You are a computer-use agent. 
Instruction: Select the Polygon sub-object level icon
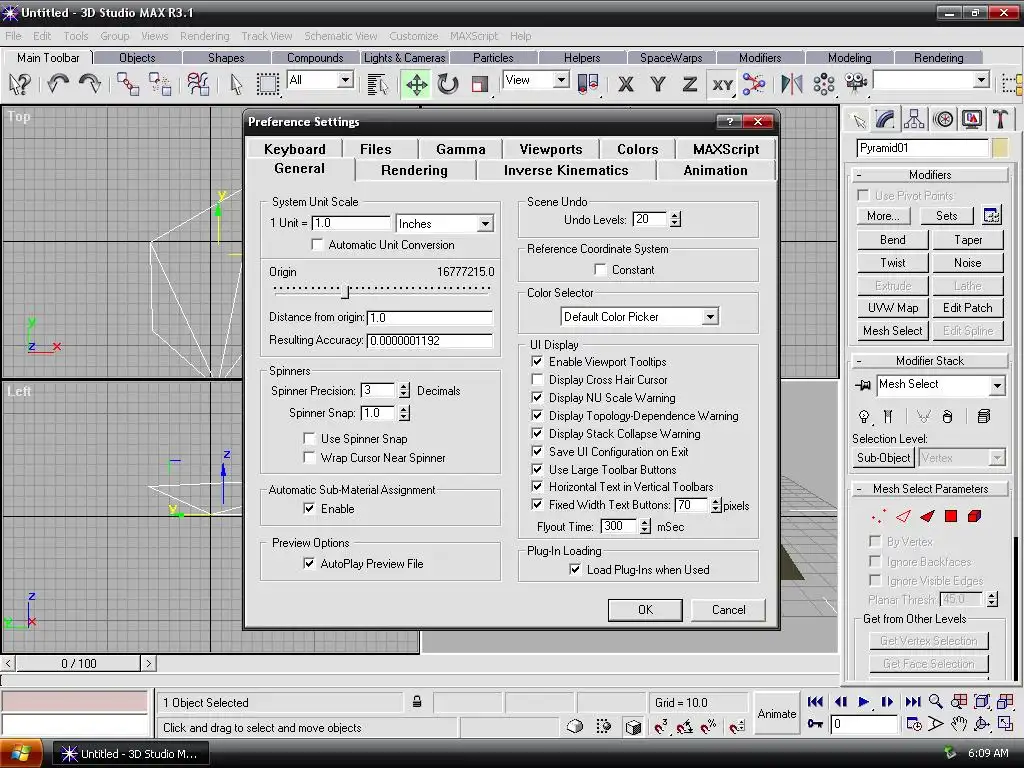tap(951, 516)
